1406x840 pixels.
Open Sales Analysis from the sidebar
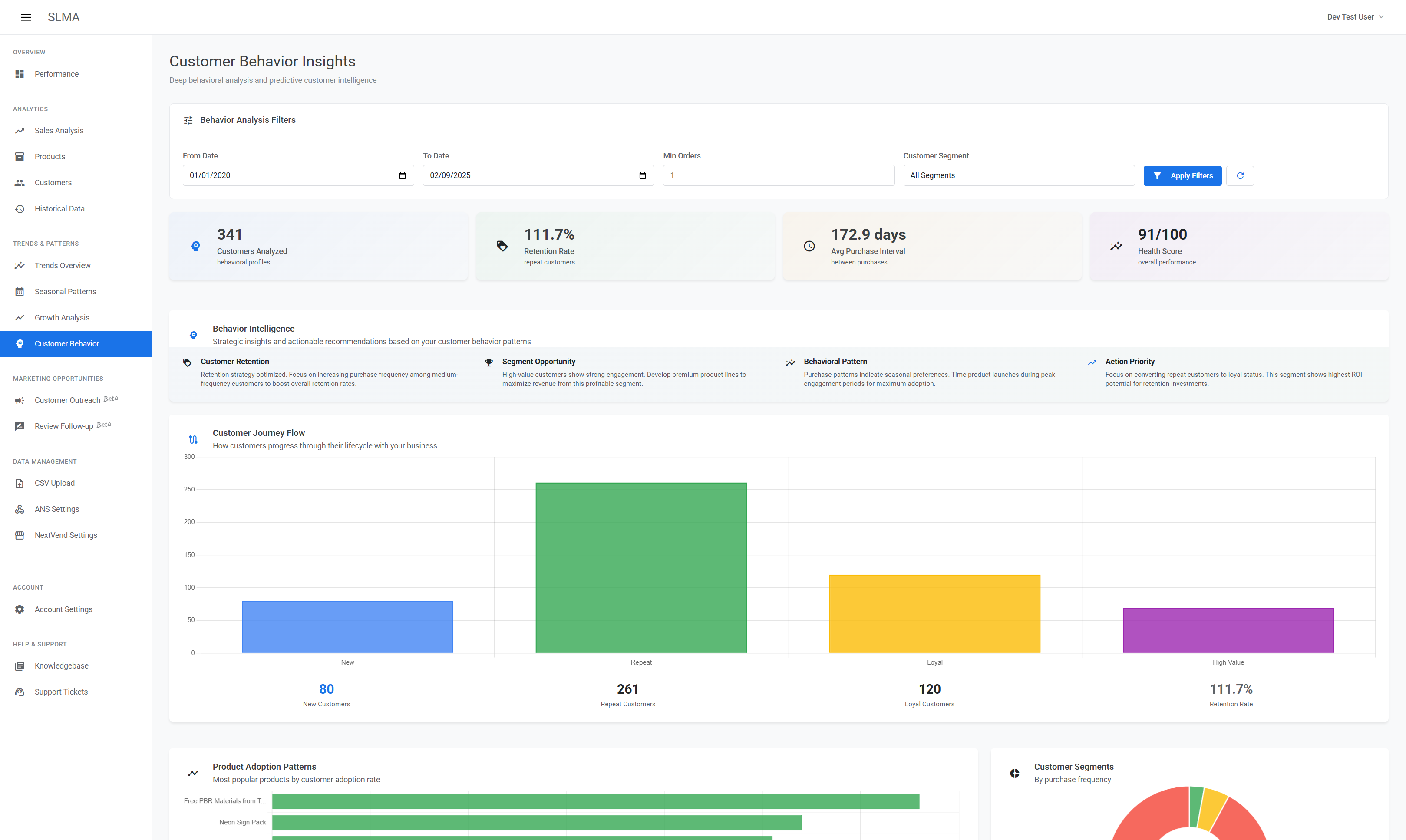click(x=76, y=131)
